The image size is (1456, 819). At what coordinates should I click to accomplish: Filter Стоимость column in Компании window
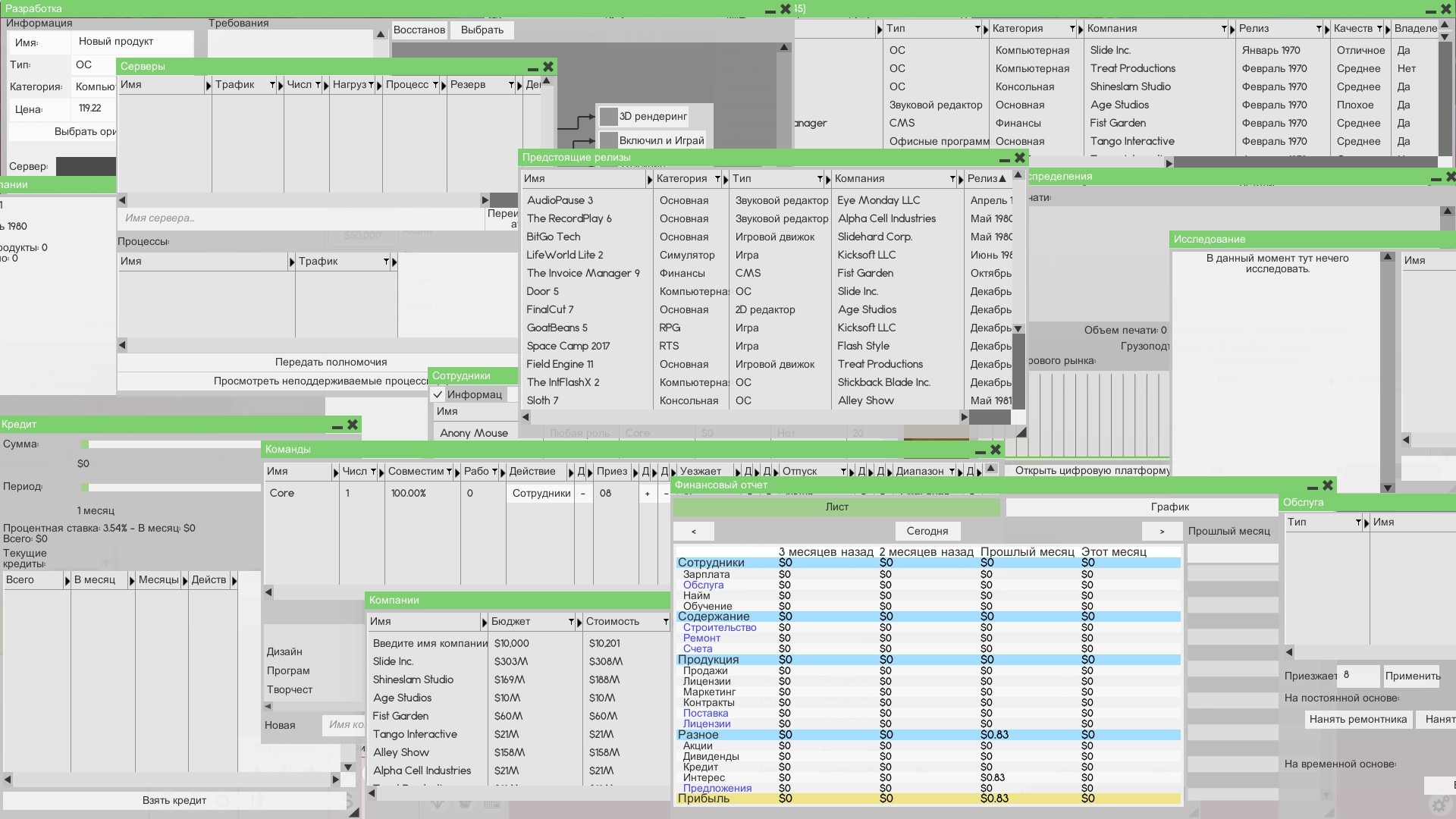coord(666,622)
